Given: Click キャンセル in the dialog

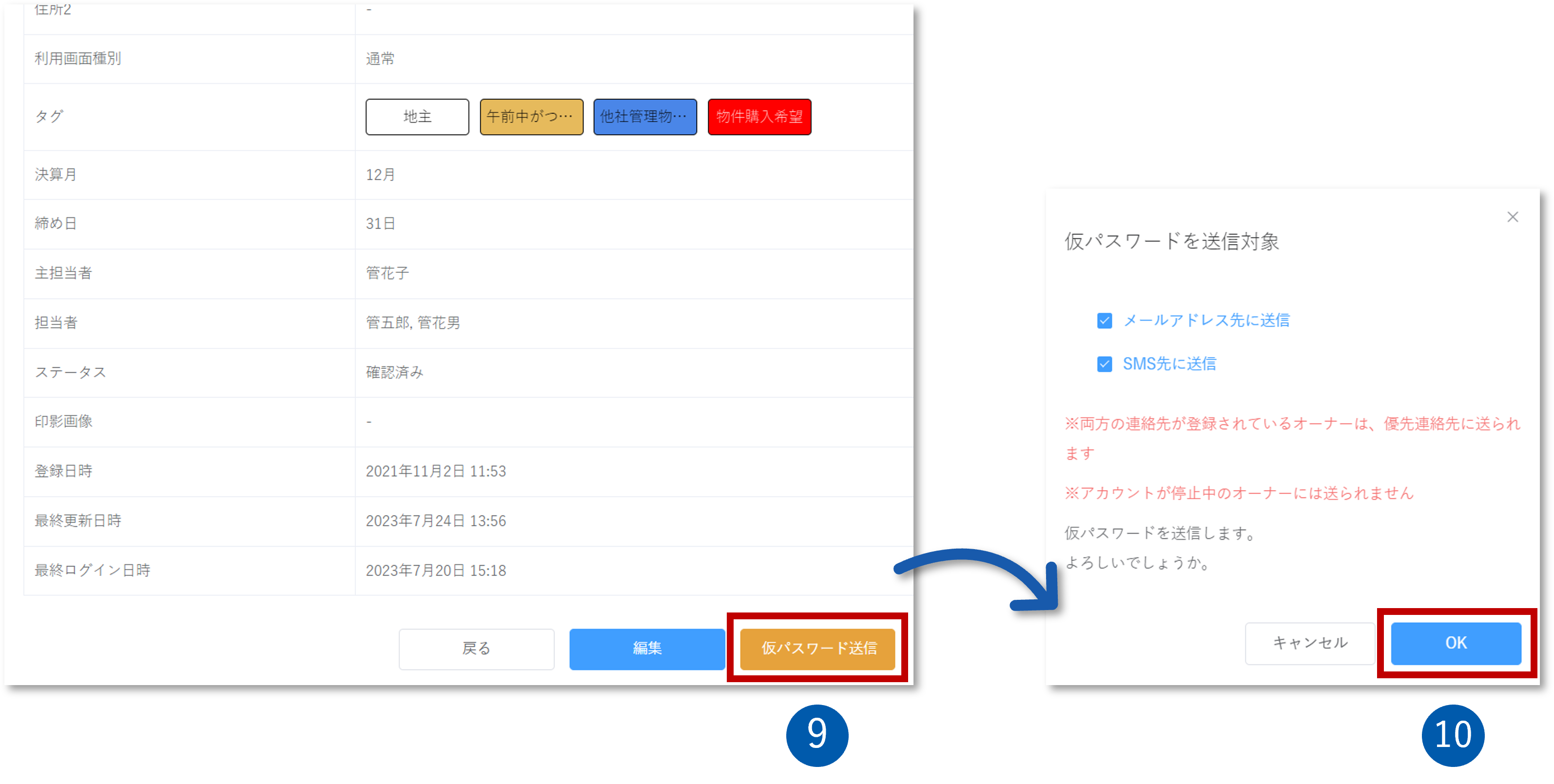Looking at the screenshot, I should point(1309,643).
